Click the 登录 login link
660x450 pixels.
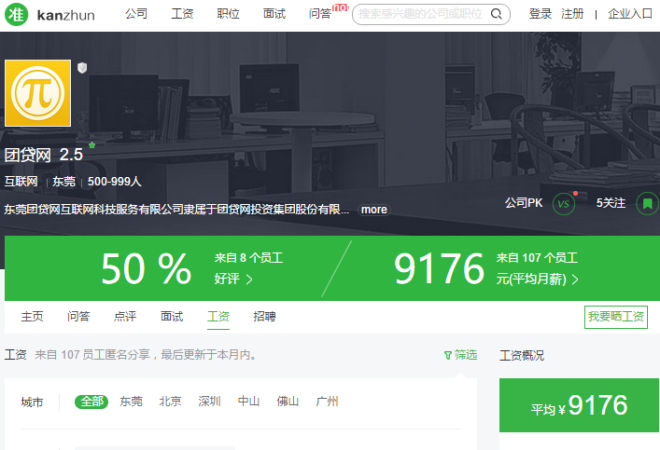click(x=540, y=14)
